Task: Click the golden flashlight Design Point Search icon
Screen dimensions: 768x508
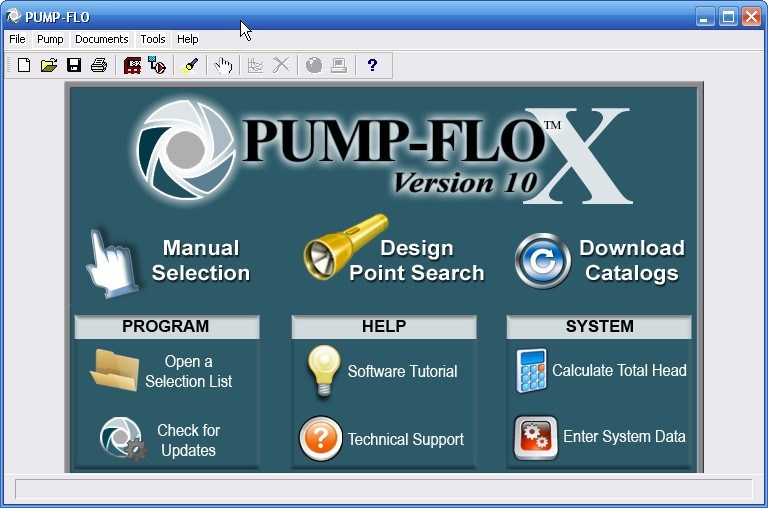Action: 345,246
